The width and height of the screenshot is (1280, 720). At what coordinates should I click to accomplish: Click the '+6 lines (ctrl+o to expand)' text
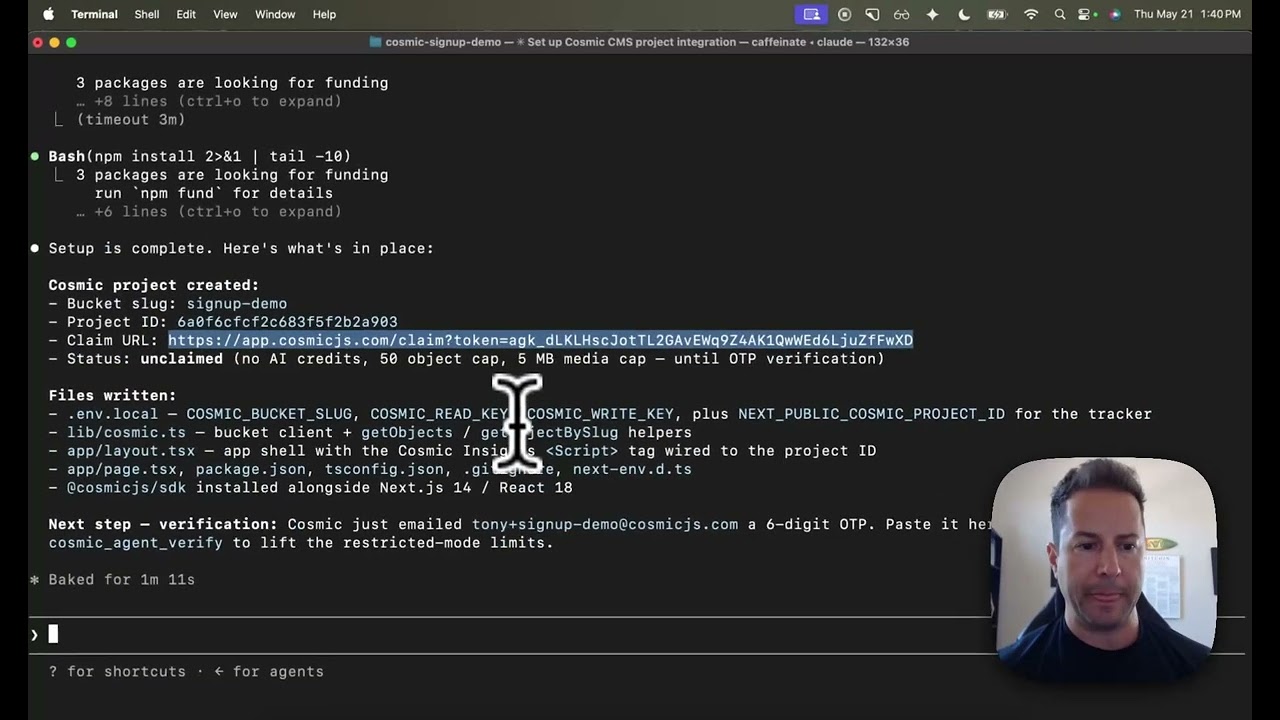tap(218, 211)
